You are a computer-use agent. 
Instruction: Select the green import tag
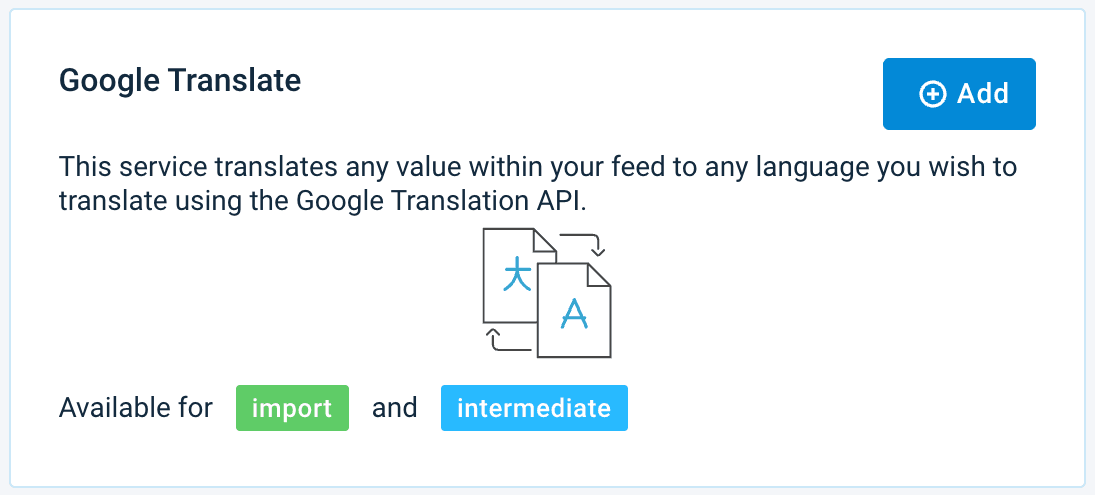coord(292,408)
